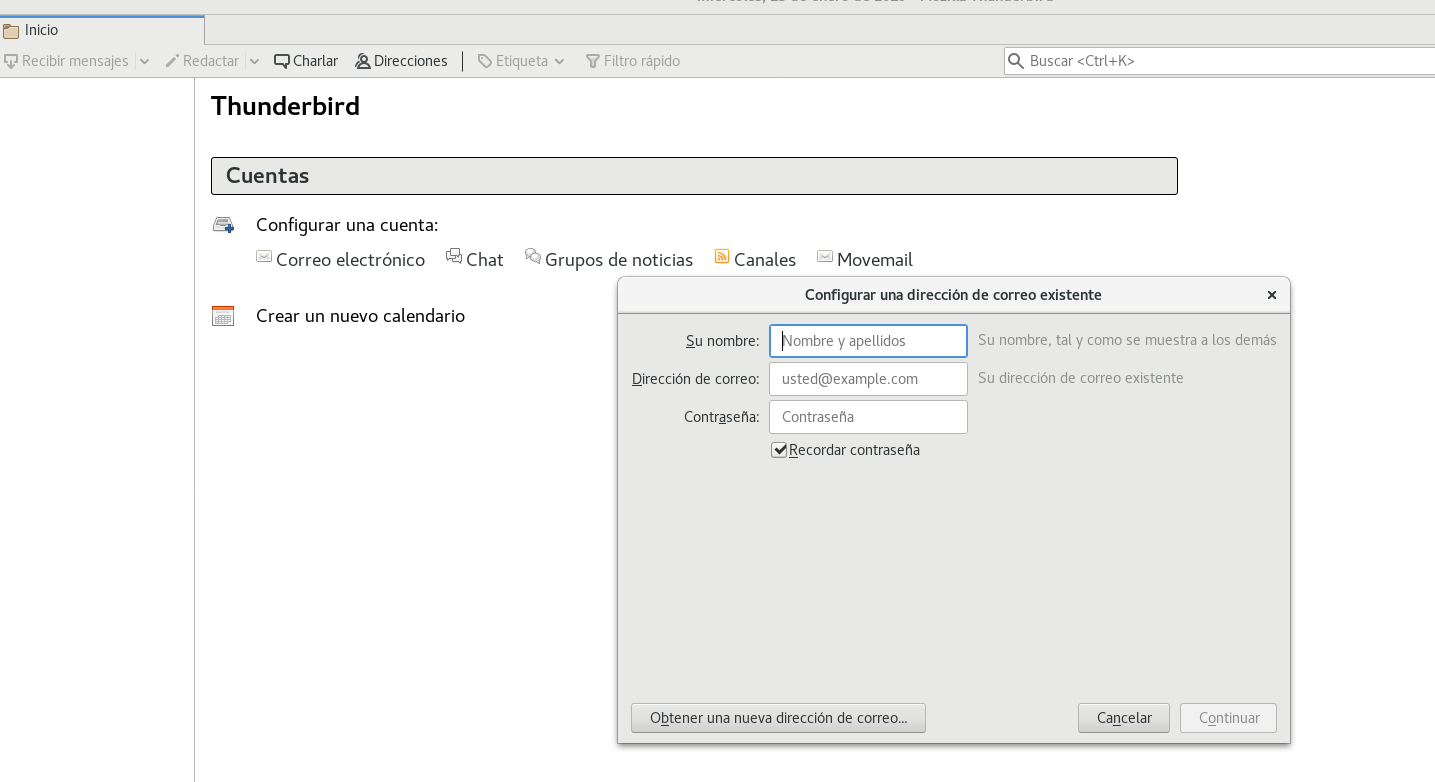The width and height of the screenshot is (1435, 782).
Task: Expand the Redactar dropdown arrow
Action: coord(254,61)
